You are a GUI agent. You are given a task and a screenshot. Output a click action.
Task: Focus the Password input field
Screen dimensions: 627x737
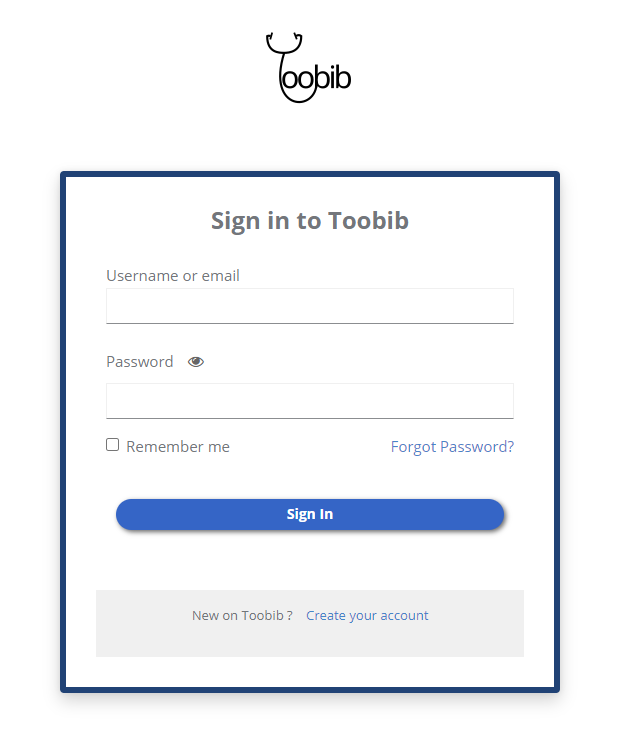coord(310,401)
